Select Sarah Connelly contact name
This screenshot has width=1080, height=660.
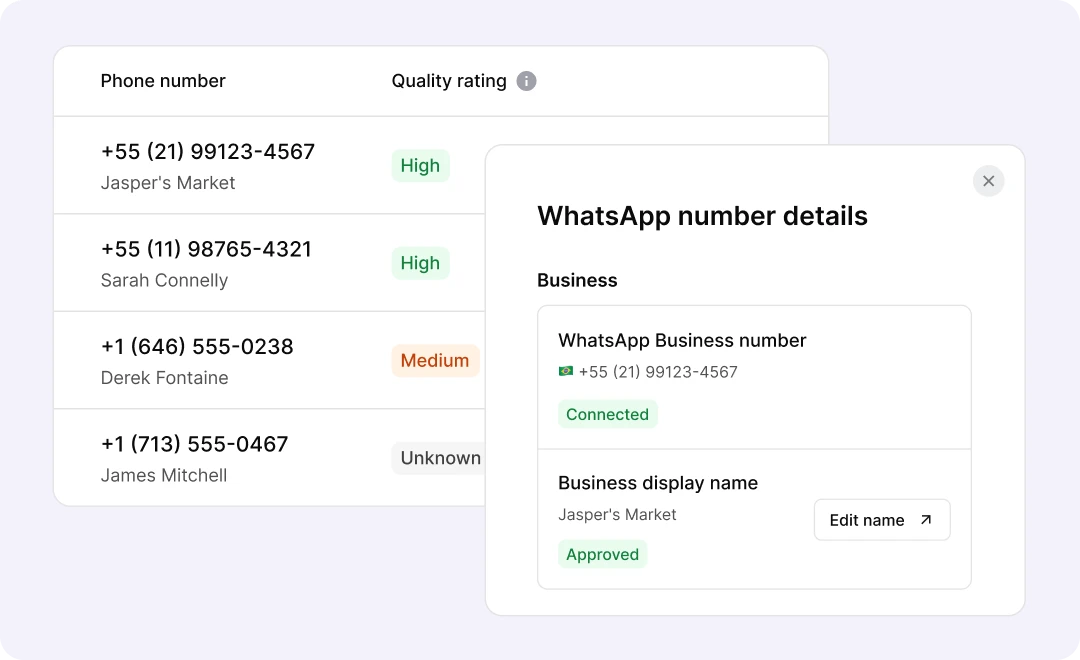click(164, 280)
